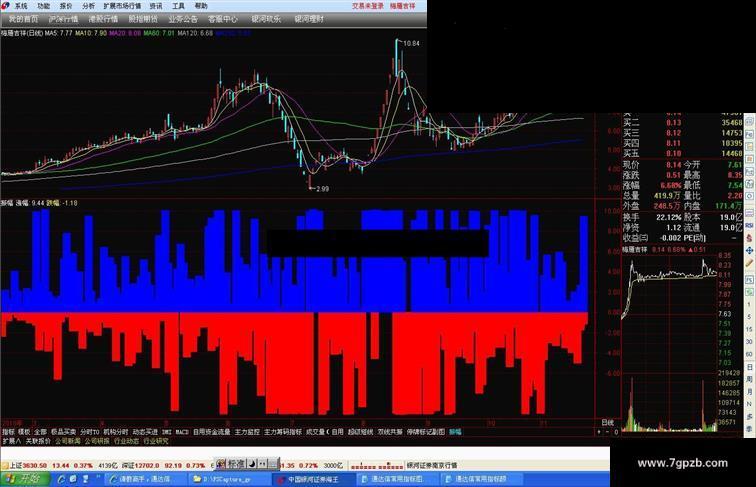Select the 动态买进 indicator
This screenshot has height=487, width=756.
[145, 432]
